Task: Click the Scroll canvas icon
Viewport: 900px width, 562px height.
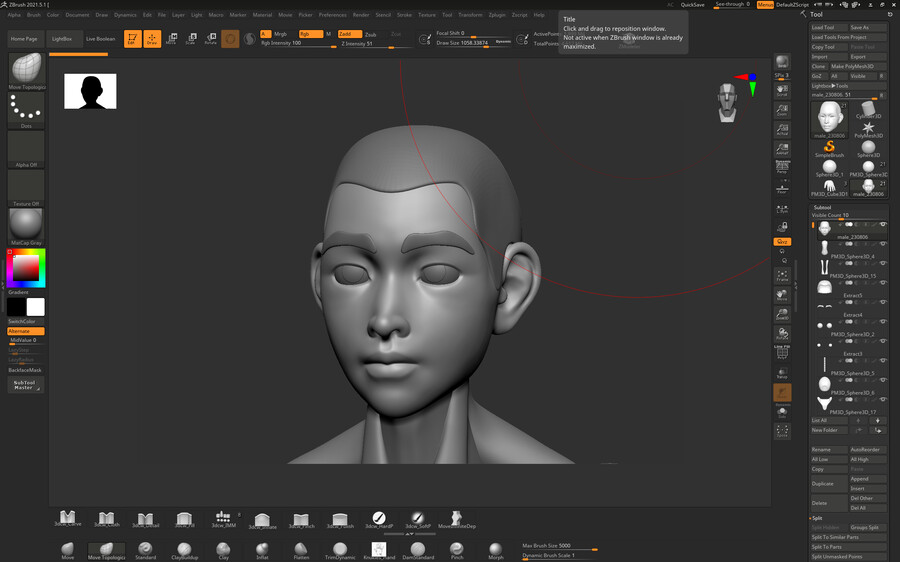Action: coord(782,90)
